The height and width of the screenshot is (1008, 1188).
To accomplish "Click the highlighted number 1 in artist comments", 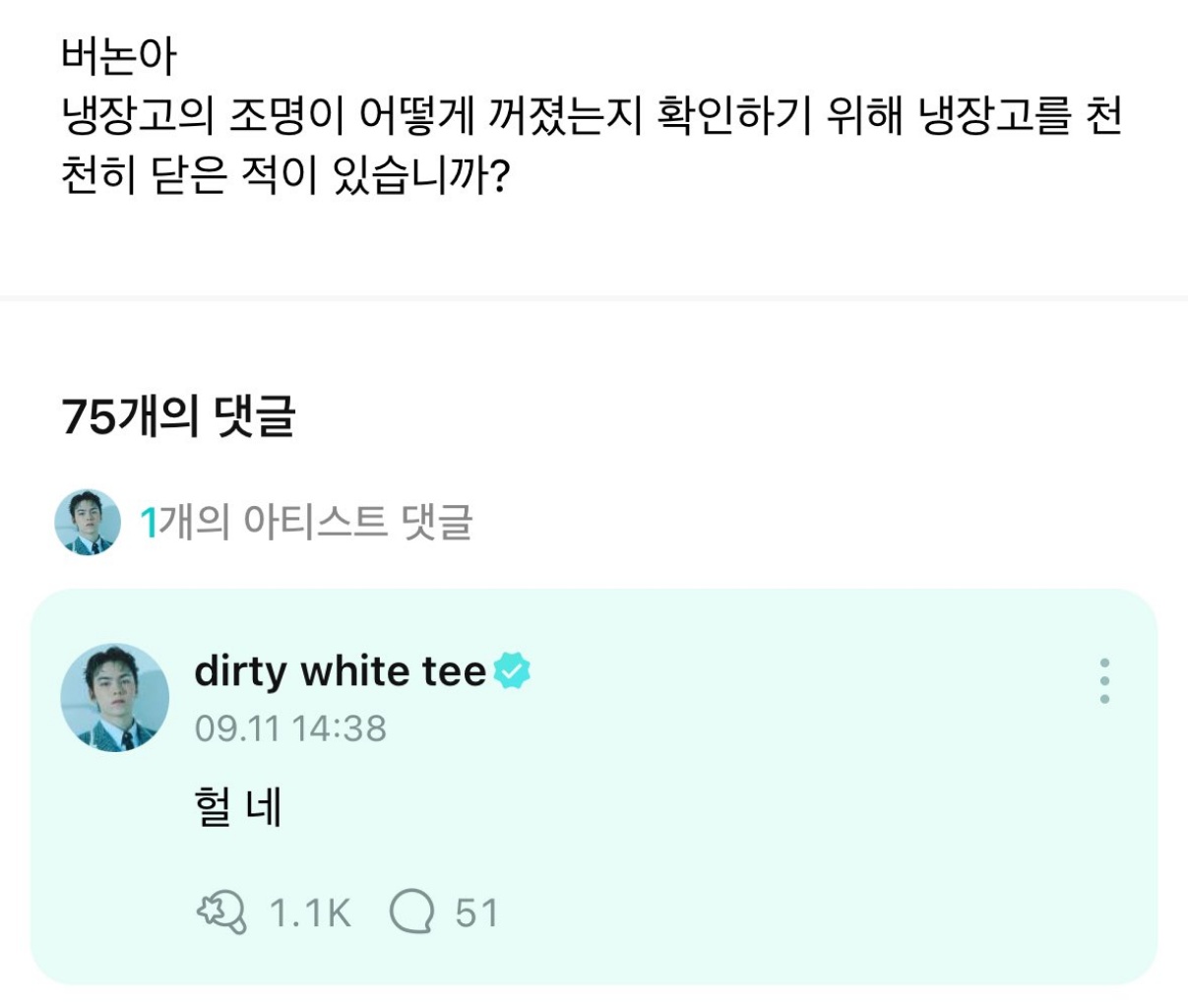I will point(149,522).
